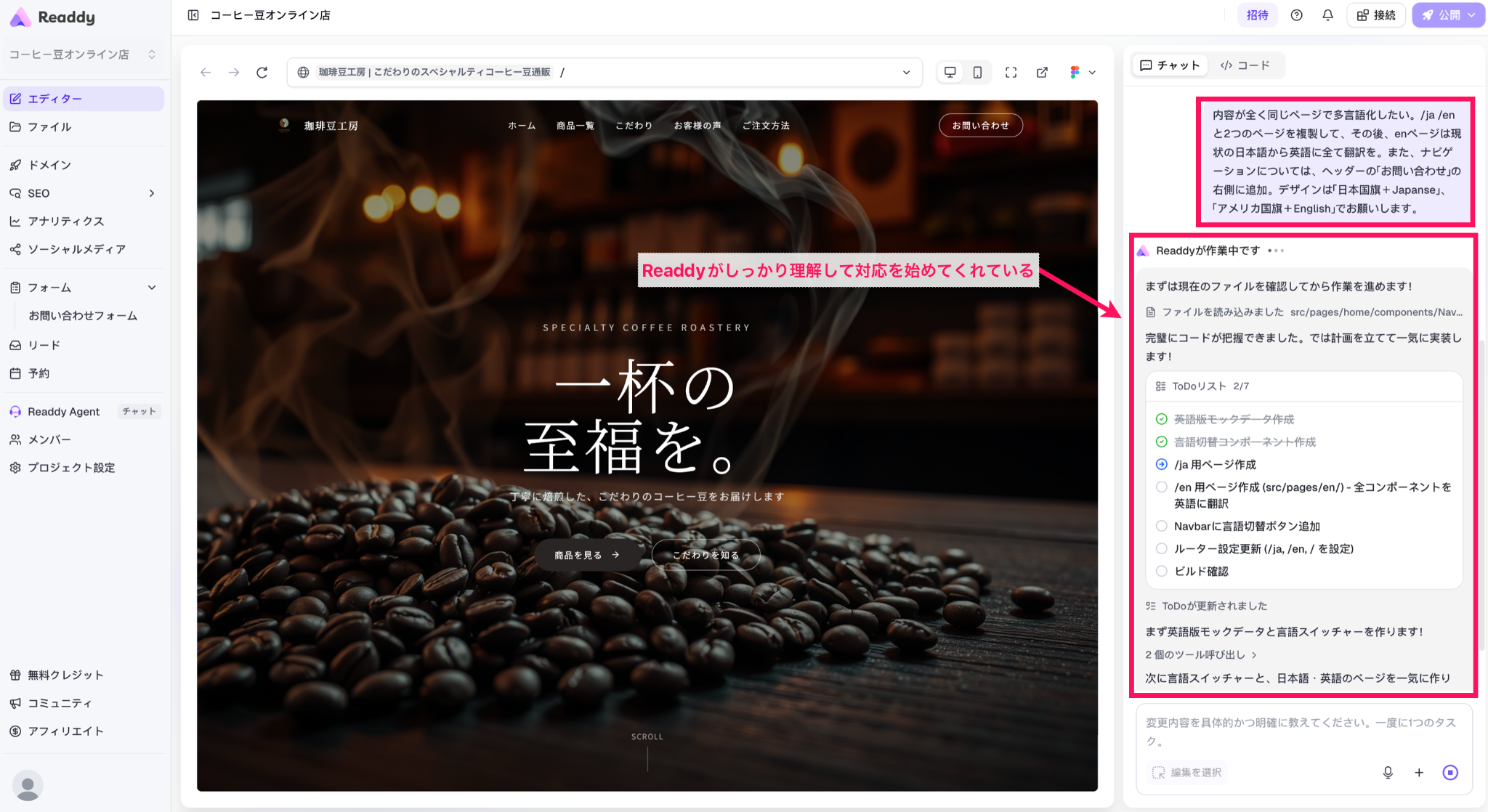Open 予約 in the sidebar
The image size is (1488, 812).
pos(84,373)
